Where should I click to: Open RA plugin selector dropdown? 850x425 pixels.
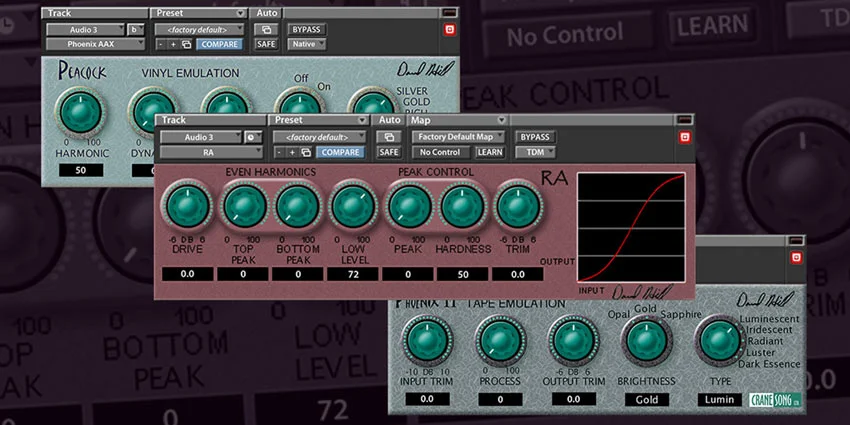[211, 152]
